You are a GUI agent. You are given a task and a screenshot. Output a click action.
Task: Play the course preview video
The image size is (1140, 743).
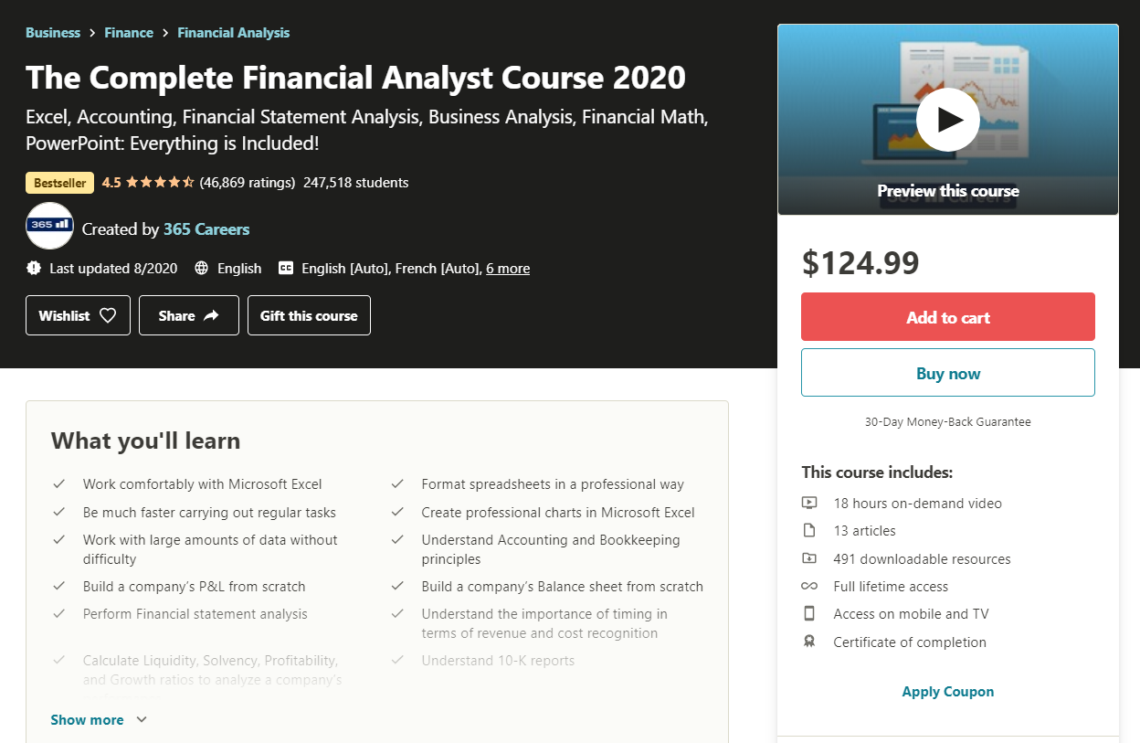pyautogui.click(x=947, y=118)
